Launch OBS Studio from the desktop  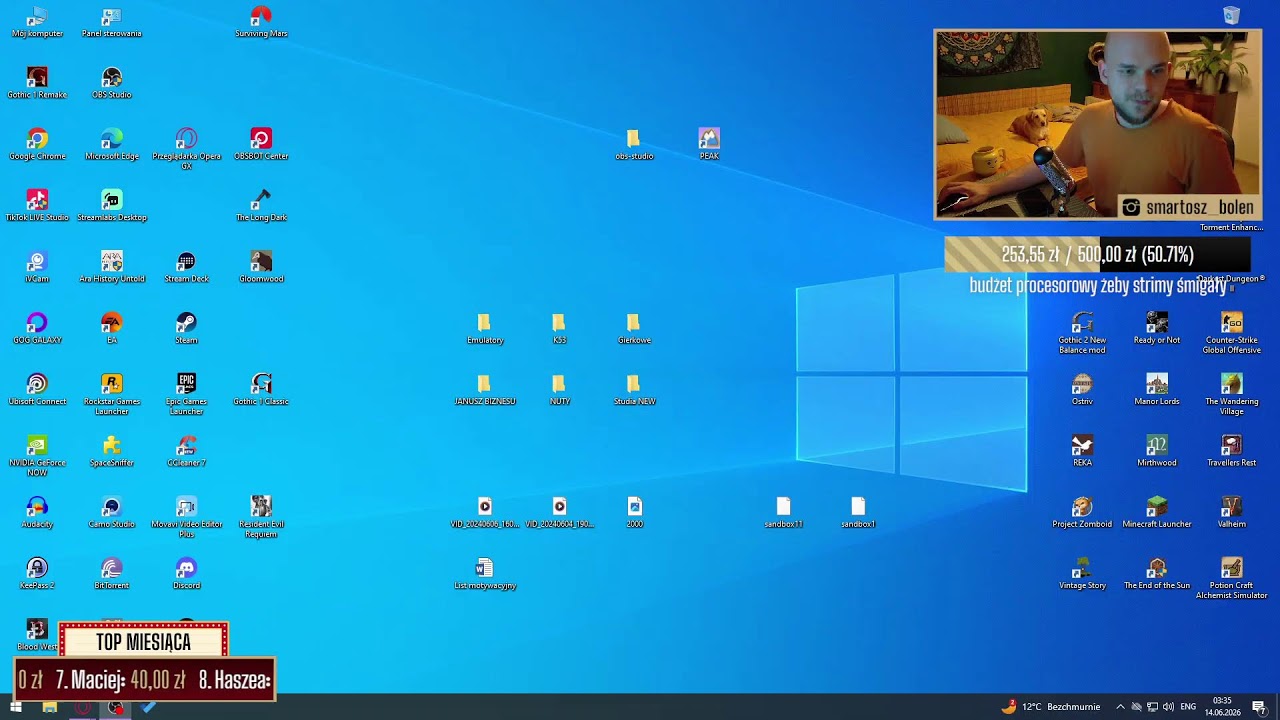click(x=112, y=83)
